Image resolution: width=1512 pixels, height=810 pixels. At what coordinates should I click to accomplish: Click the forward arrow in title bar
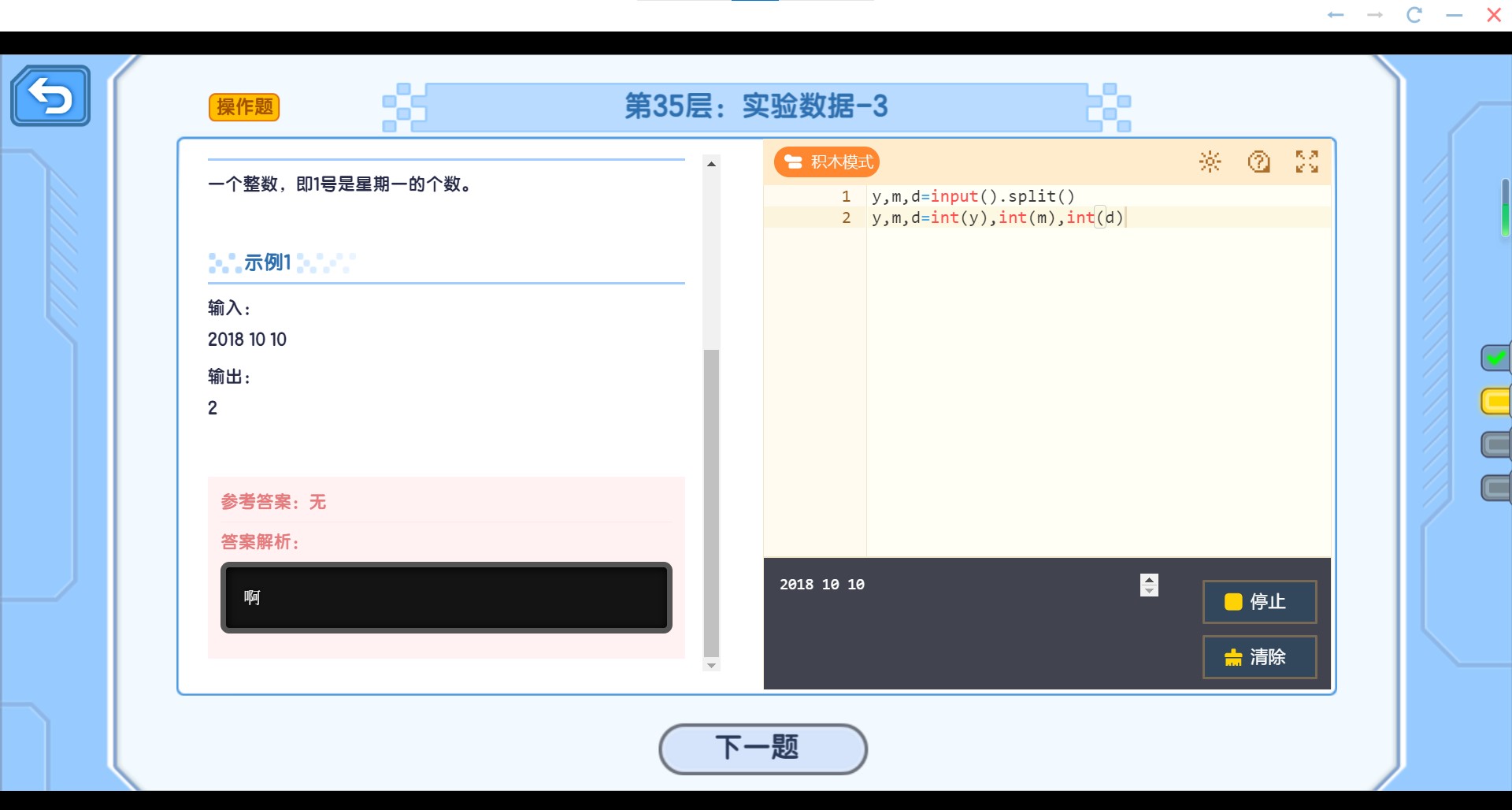(x=1375, y=15)
